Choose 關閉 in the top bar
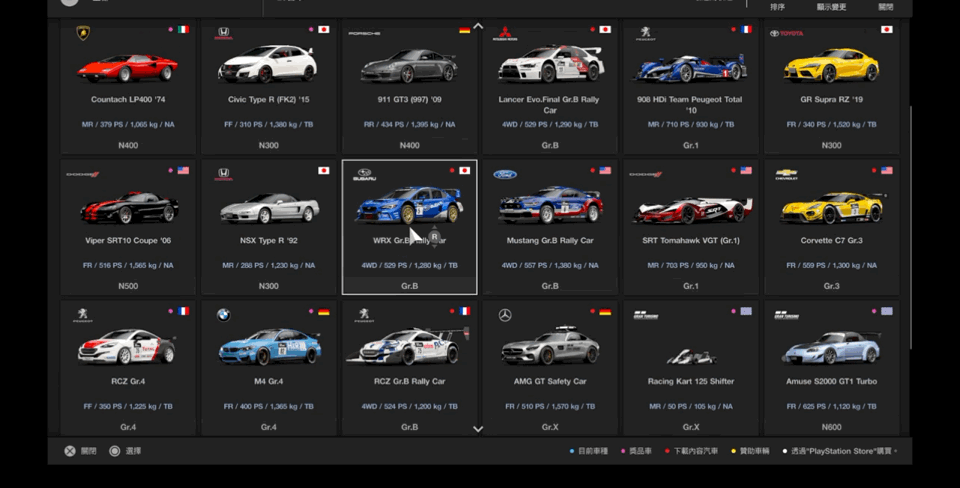Viewport: 960px width, 488px height. [x=886, y=7]
